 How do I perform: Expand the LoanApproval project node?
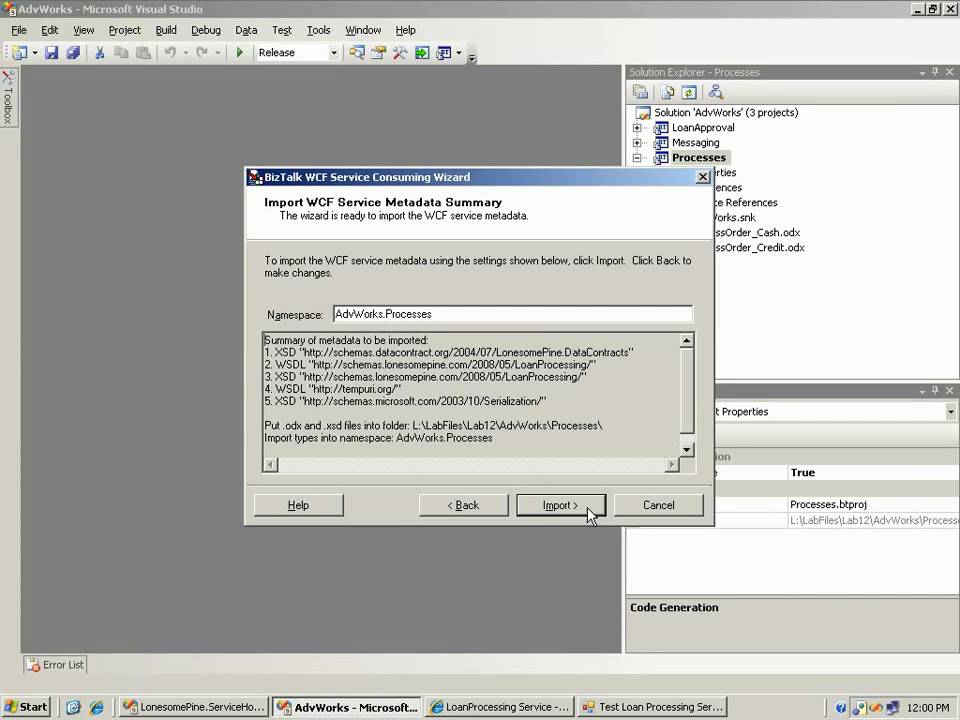coord(637,128)
